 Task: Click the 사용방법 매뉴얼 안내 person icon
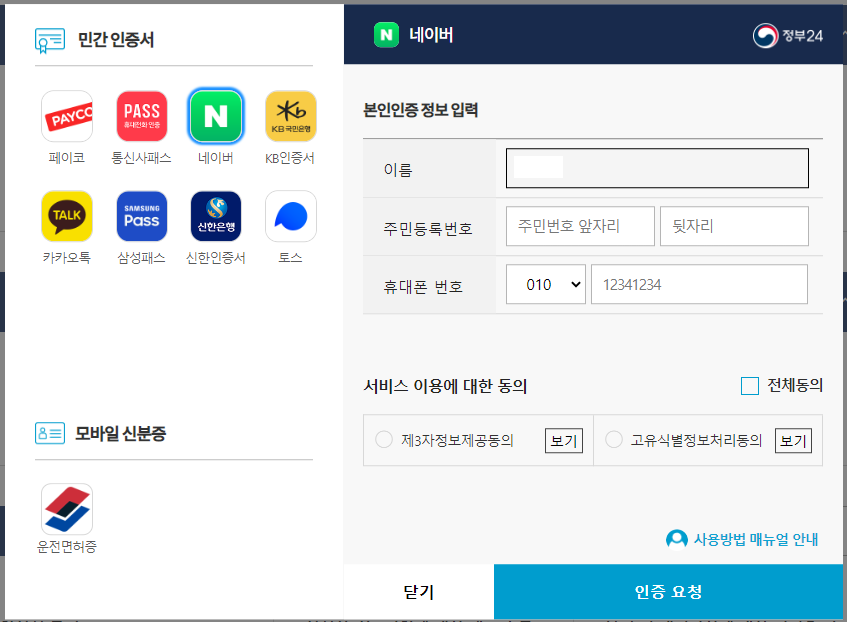[x=676, y=539]
